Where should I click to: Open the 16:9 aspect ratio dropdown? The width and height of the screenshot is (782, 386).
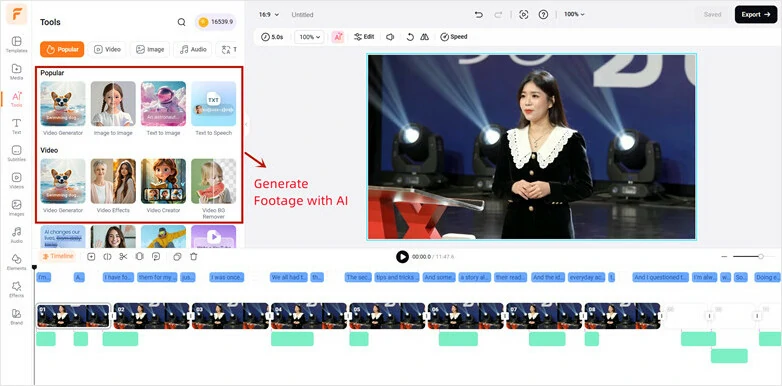tap(269, 14)
